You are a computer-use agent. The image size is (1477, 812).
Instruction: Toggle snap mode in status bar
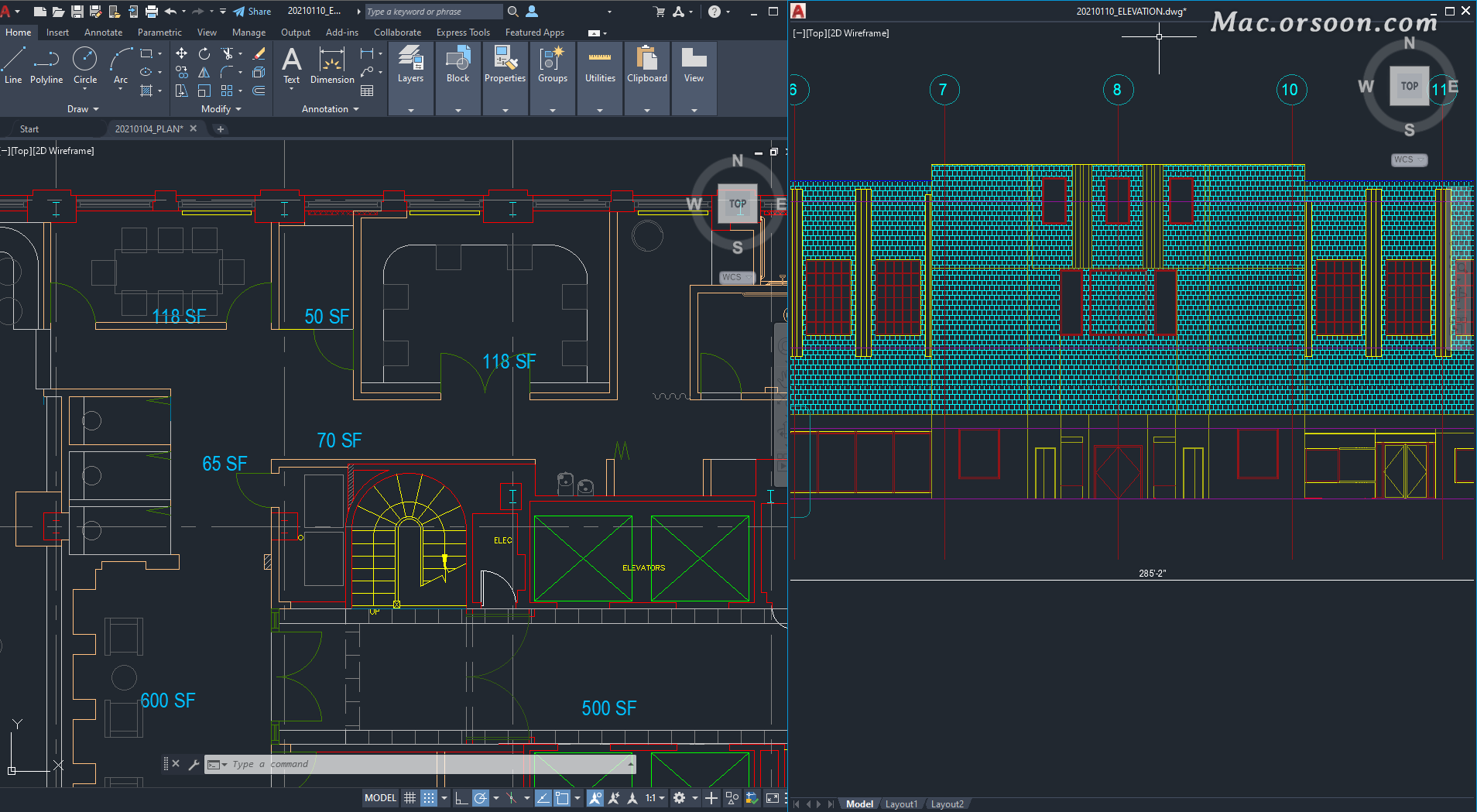428,798
